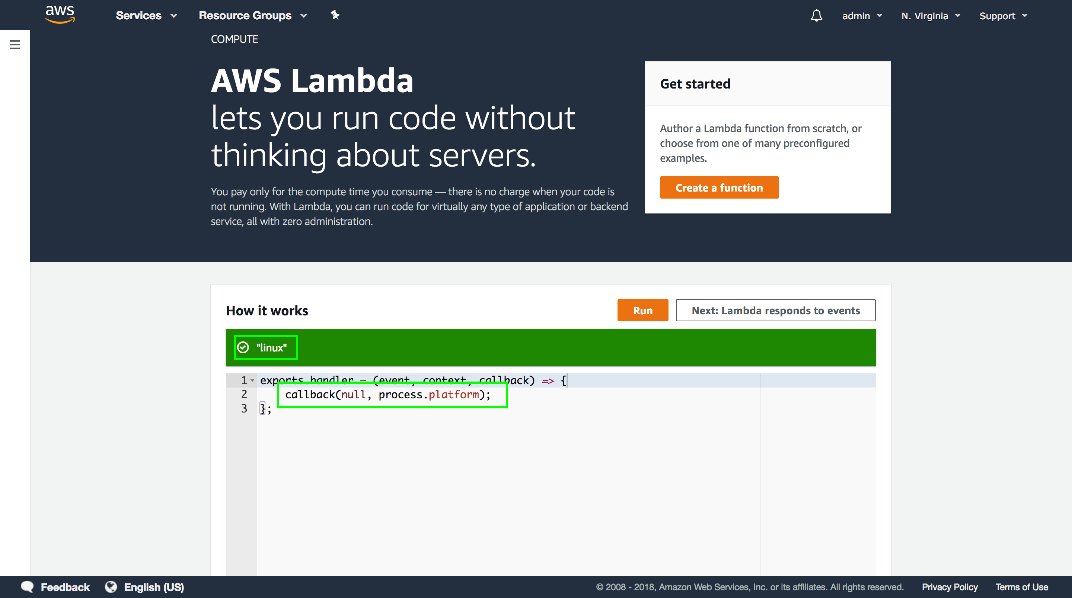
Task: Open the admin account dropdown
Action: [862, 16]
